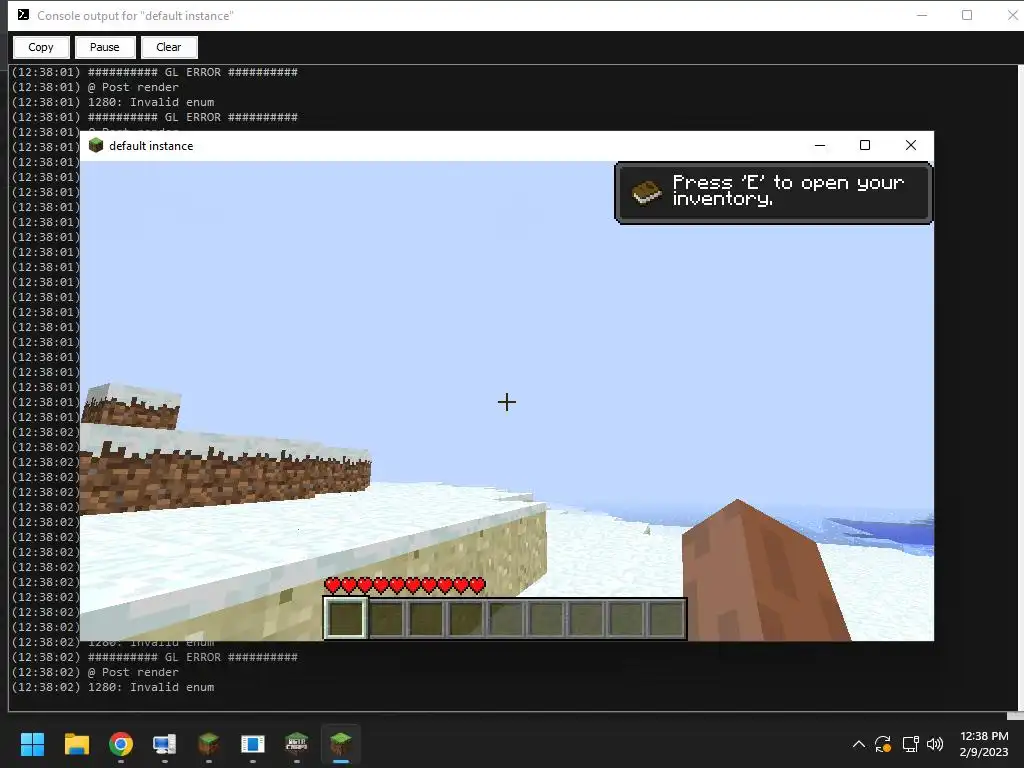Click the book icon in the inventory tutorial toast
Viewport: 1024px width, 768px height.
[647, 192]
